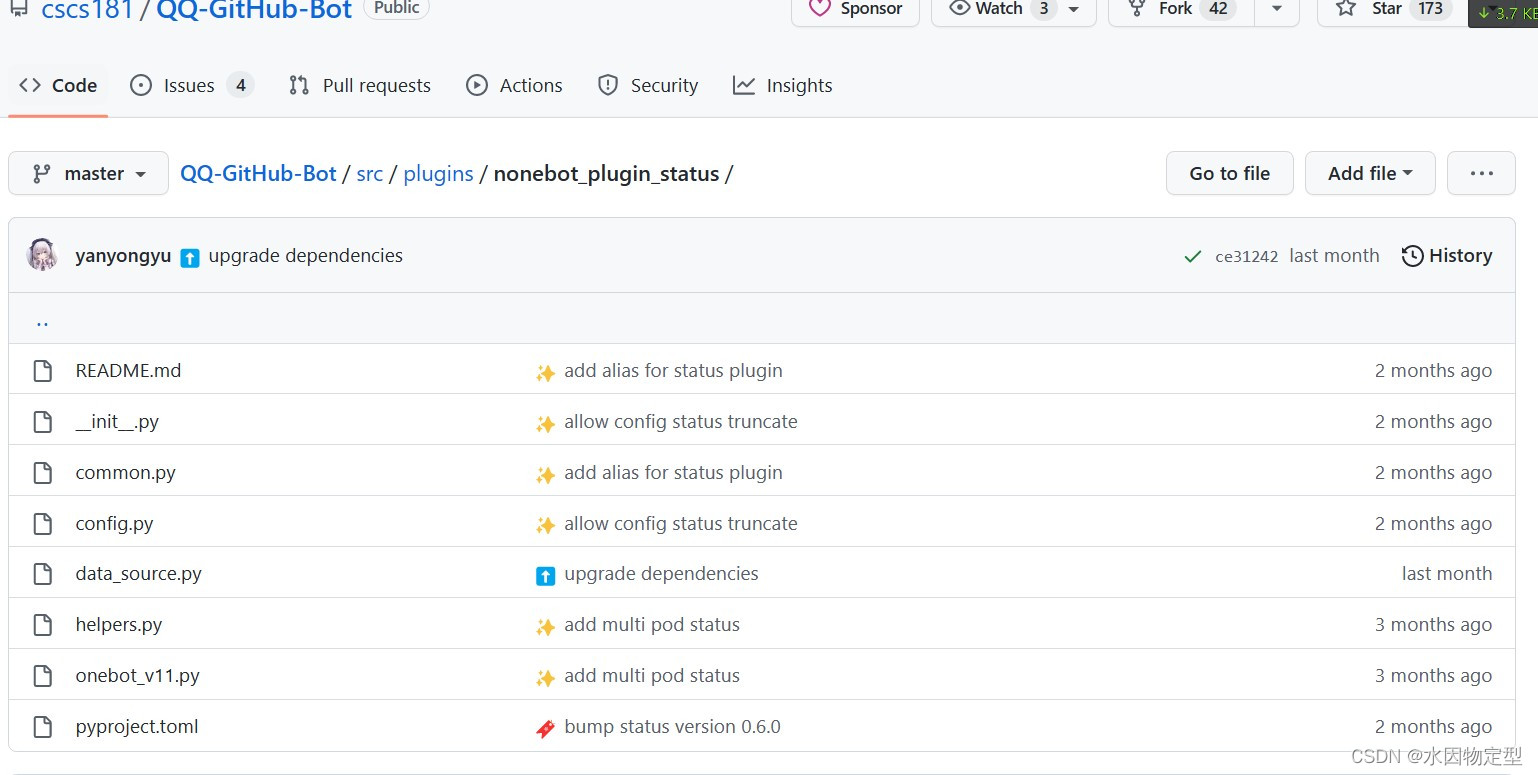This screenshot has height=775, width=1538.
Task: Open the README.md file
Action: tap(128, 371)
